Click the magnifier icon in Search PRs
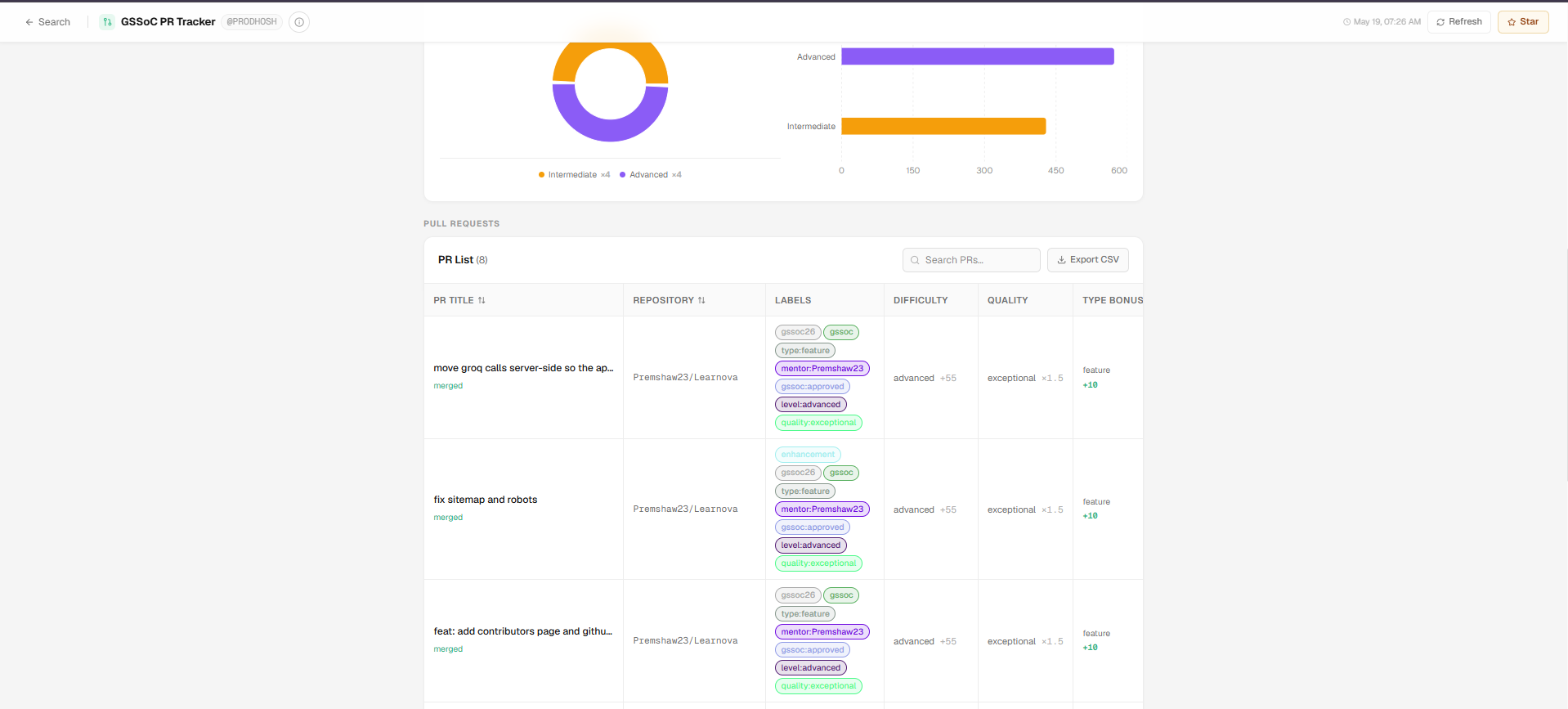The height and width of the screenshot is (709, 1568). [x=915, y=260]
